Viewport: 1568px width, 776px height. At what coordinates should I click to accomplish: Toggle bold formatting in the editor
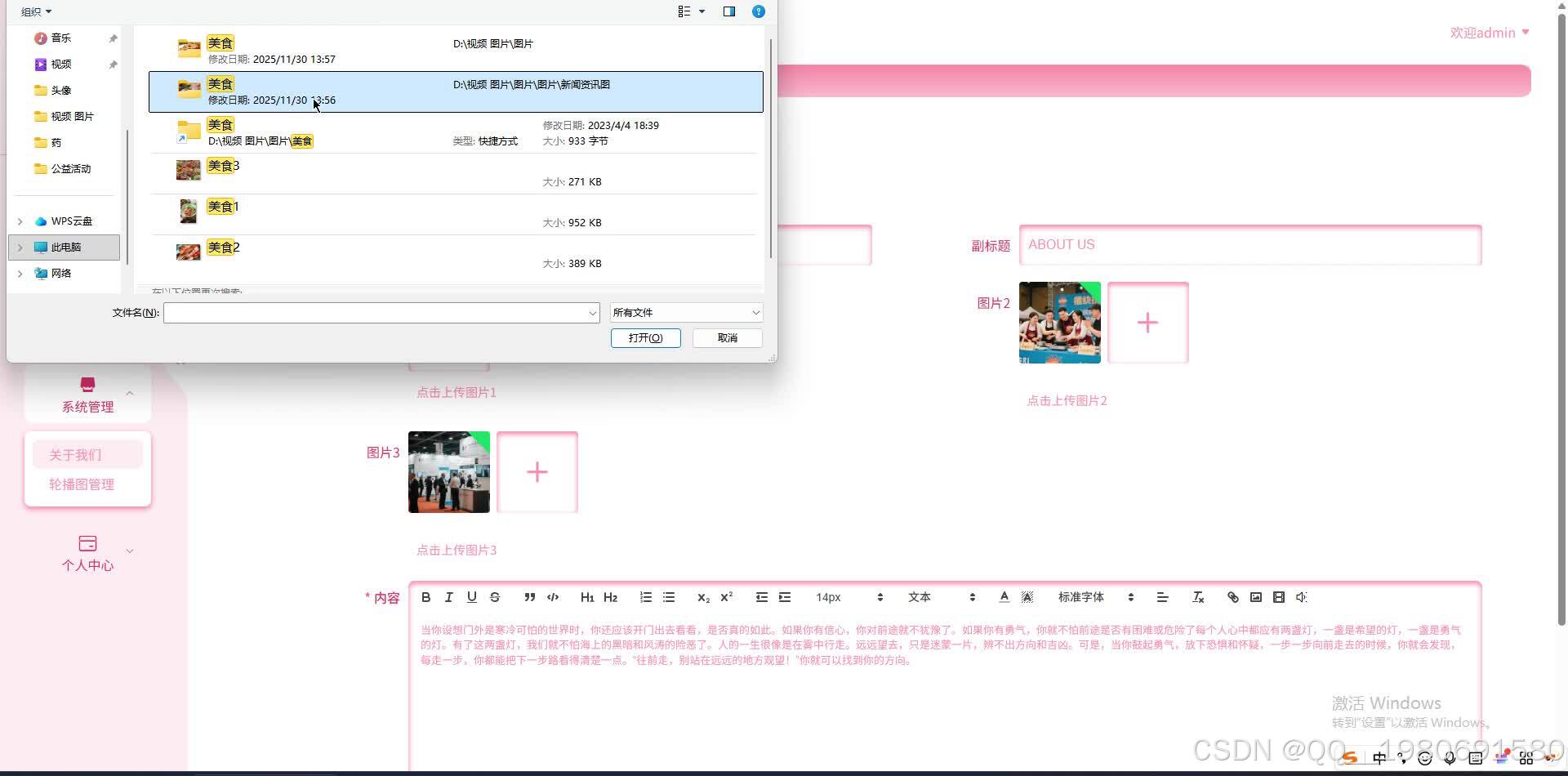click(425, 597)
